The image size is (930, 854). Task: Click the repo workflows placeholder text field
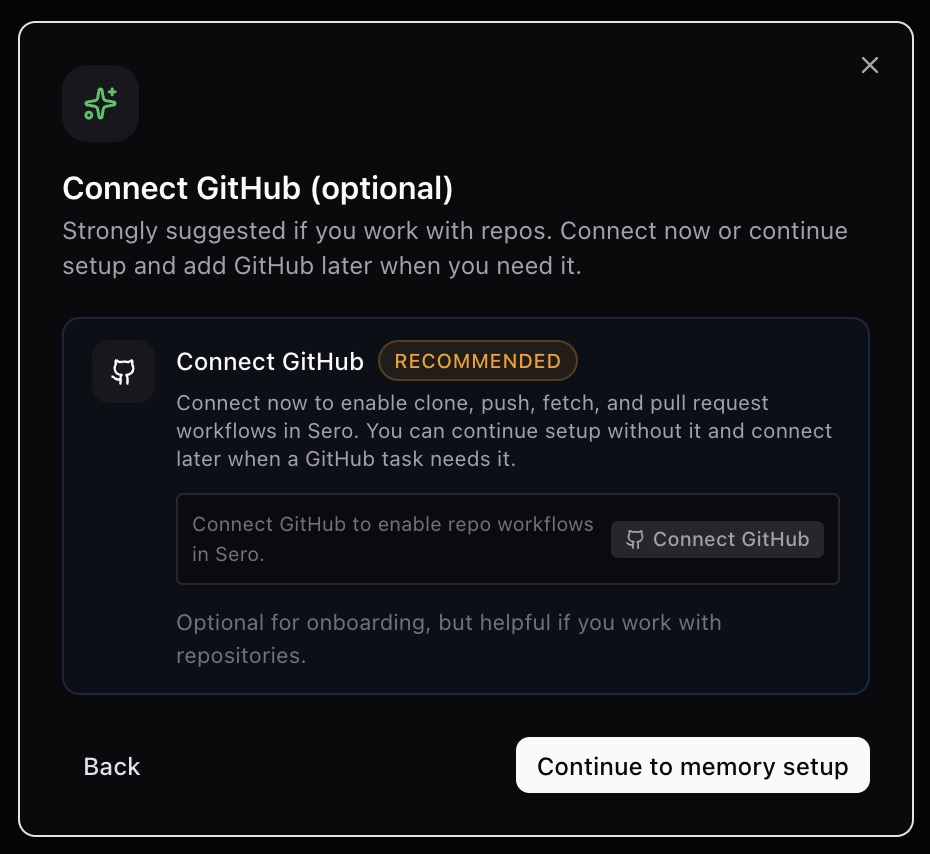pyautogui.click(x=392, y=539)
